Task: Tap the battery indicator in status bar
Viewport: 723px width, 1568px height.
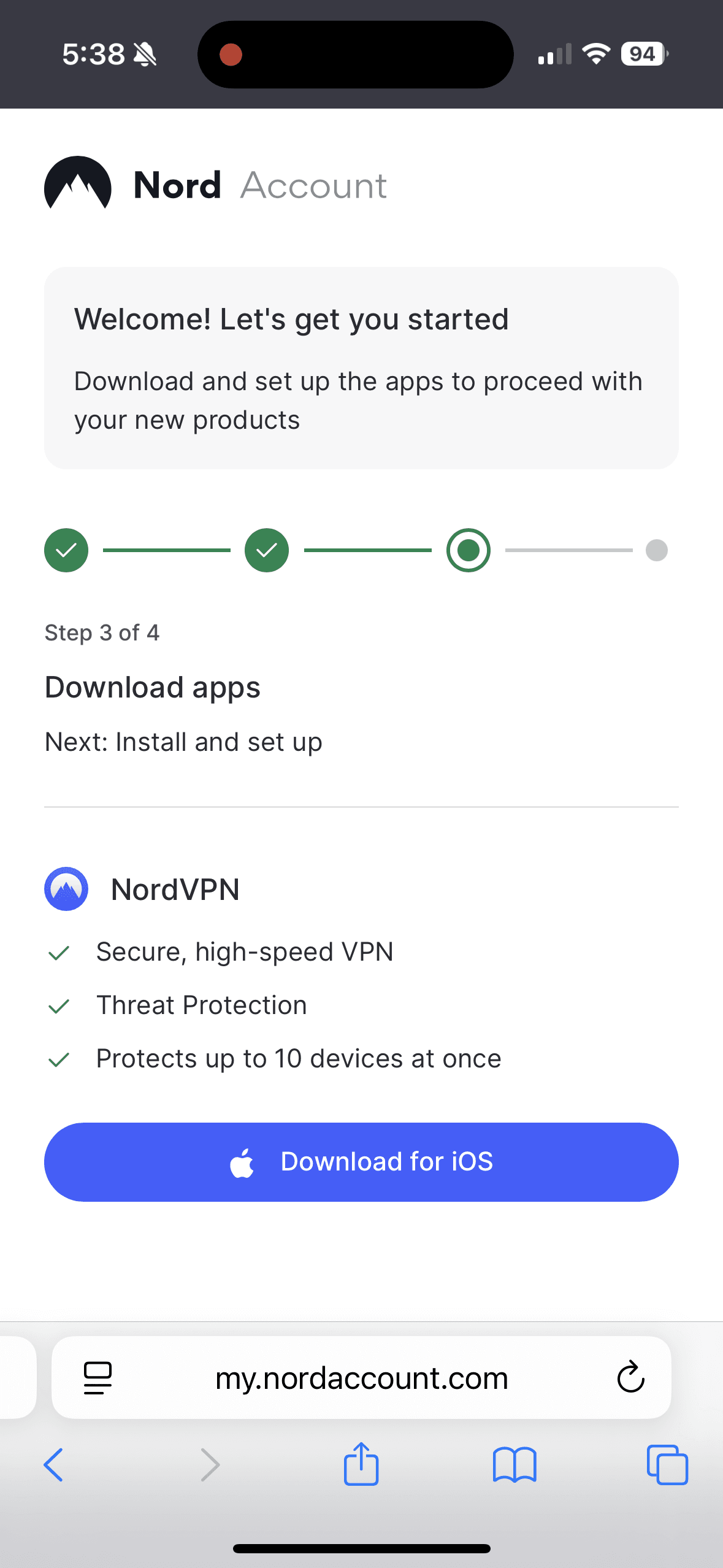Action: click(643, 55)
